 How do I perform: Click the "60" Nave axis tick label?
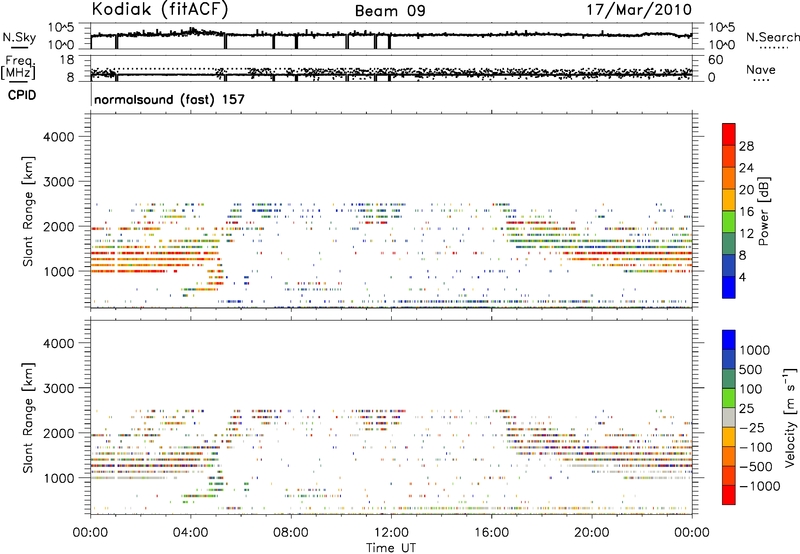click(x=715, y=60)
